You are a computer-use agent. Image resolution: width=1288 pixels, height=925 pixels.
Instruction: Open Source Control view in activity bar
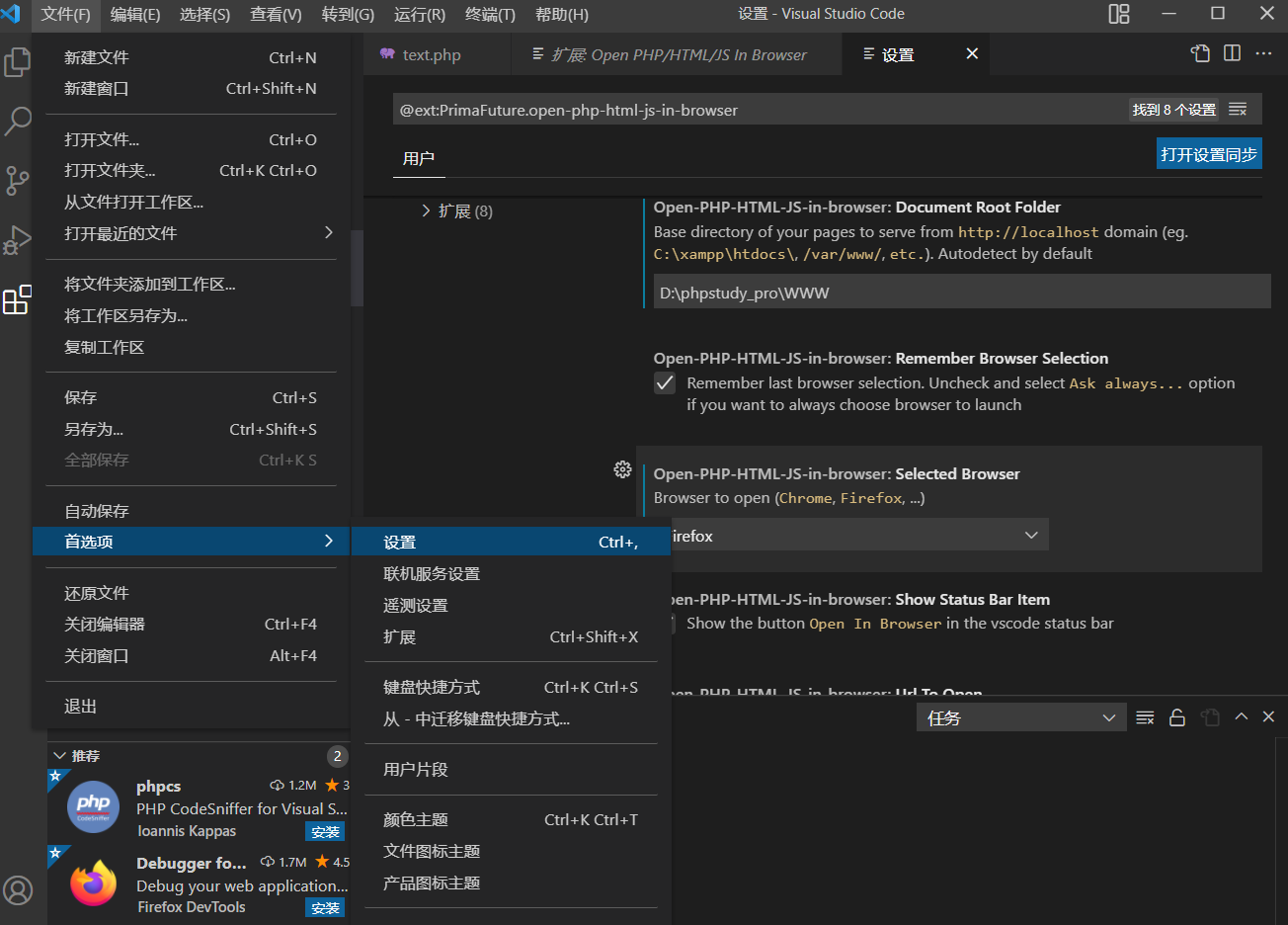pyautogui.click(x=17, y=180)
